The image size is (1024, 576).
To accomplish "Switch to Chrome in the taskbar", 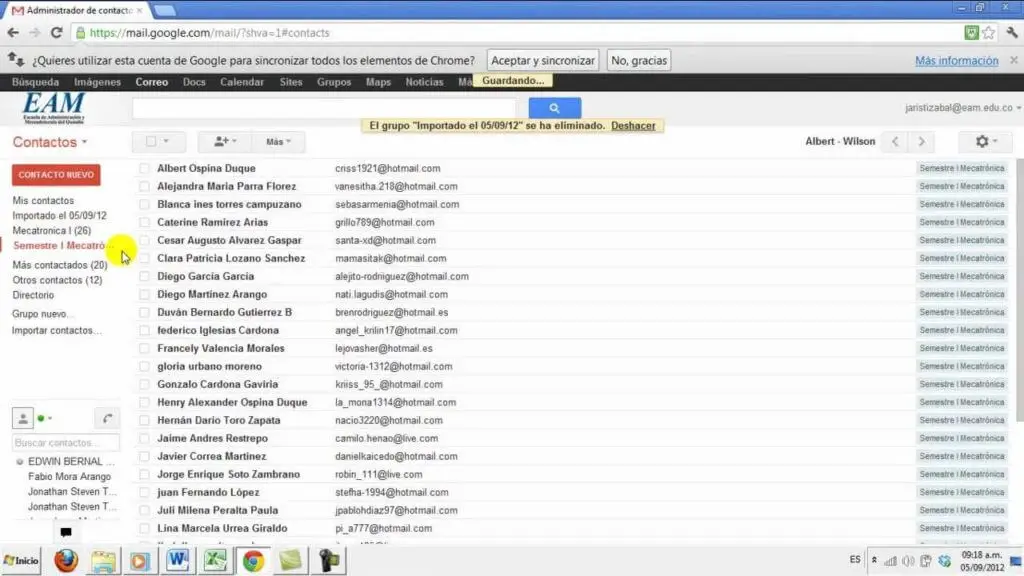I will [253, 560].
